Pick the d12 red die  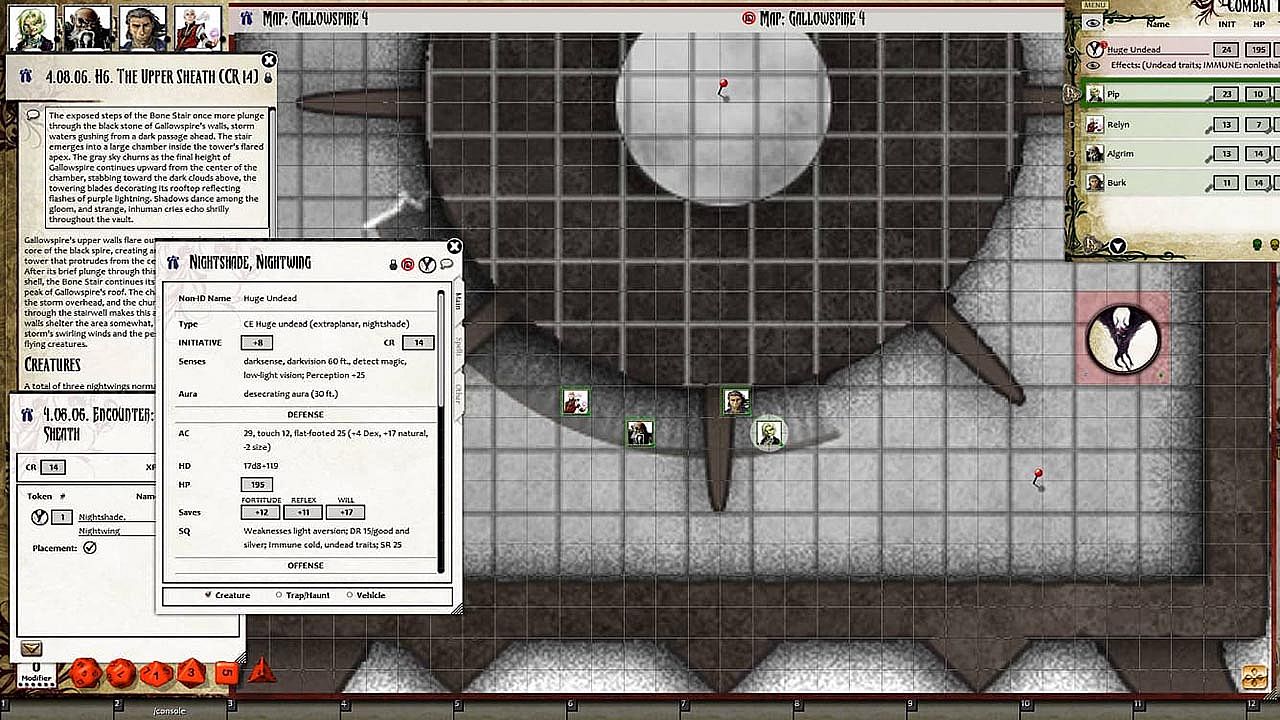click(x=120, y=672)
